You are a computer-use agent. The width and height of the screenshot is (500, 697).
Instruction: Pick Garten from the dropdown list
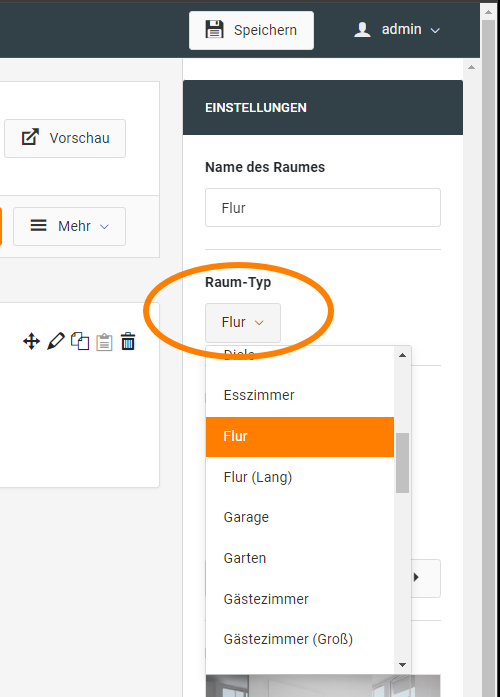(300, 558)
